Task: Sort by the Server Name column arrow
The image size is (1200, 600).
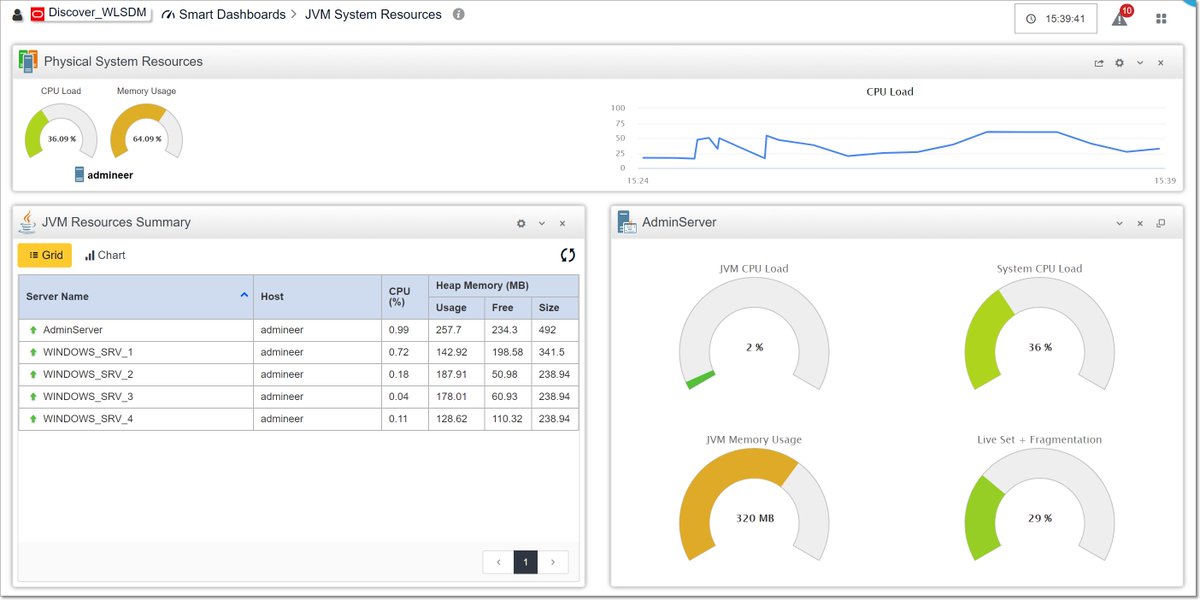Action: pyautogui.click(x=244, y=295)
